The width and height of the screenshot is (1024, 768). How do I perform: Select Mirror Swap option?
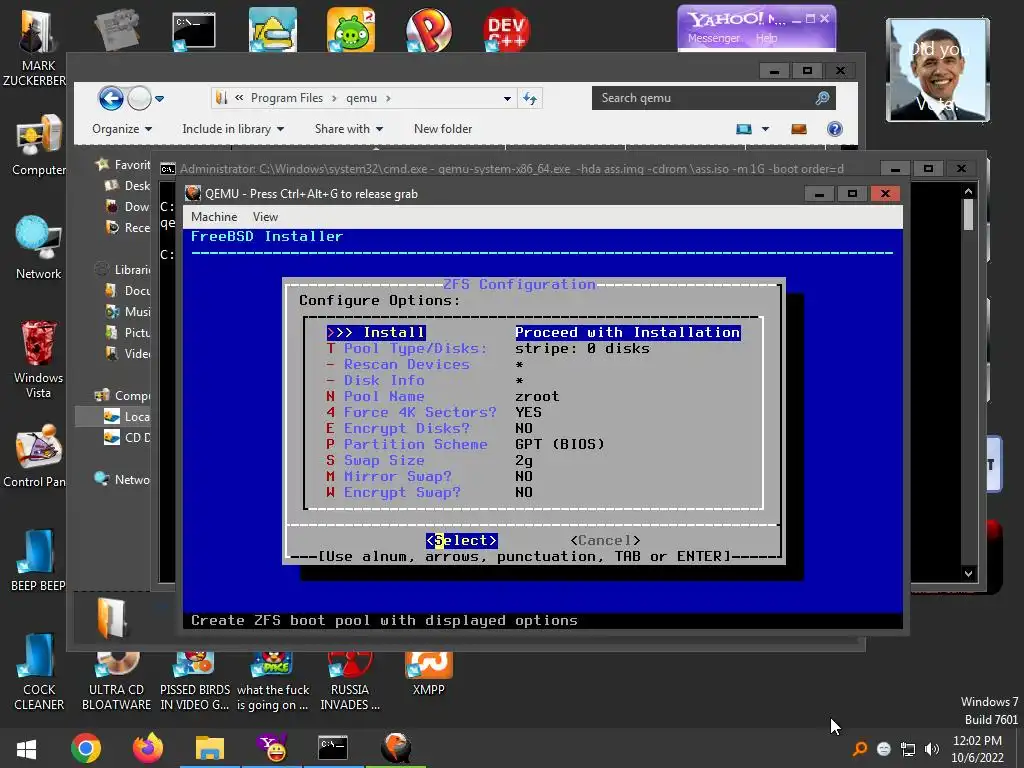pos(430,477)
